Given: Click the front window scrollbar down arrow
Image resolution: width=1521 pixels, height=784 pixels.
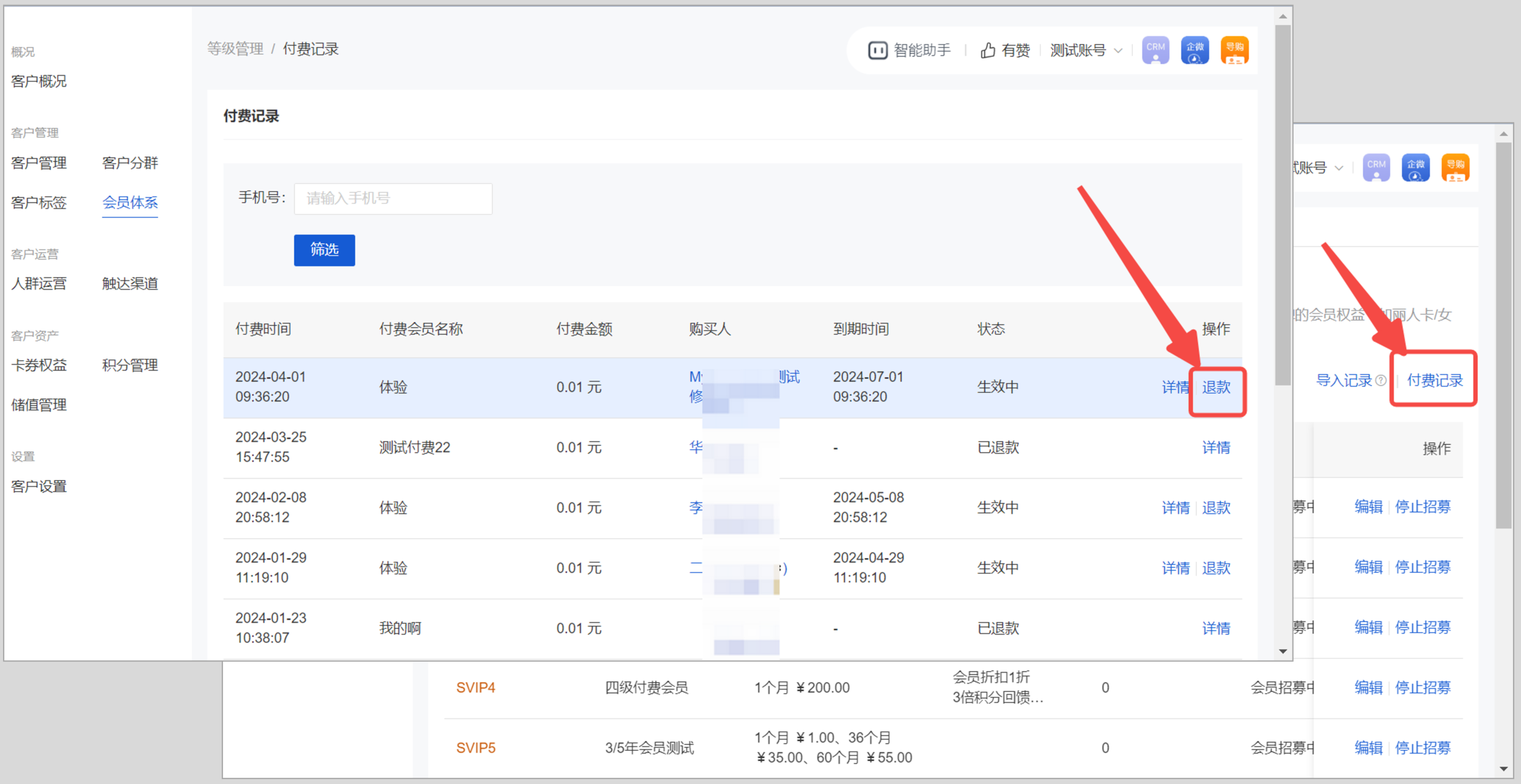Looking at the screenshot, I should (x=1283, y=652).
